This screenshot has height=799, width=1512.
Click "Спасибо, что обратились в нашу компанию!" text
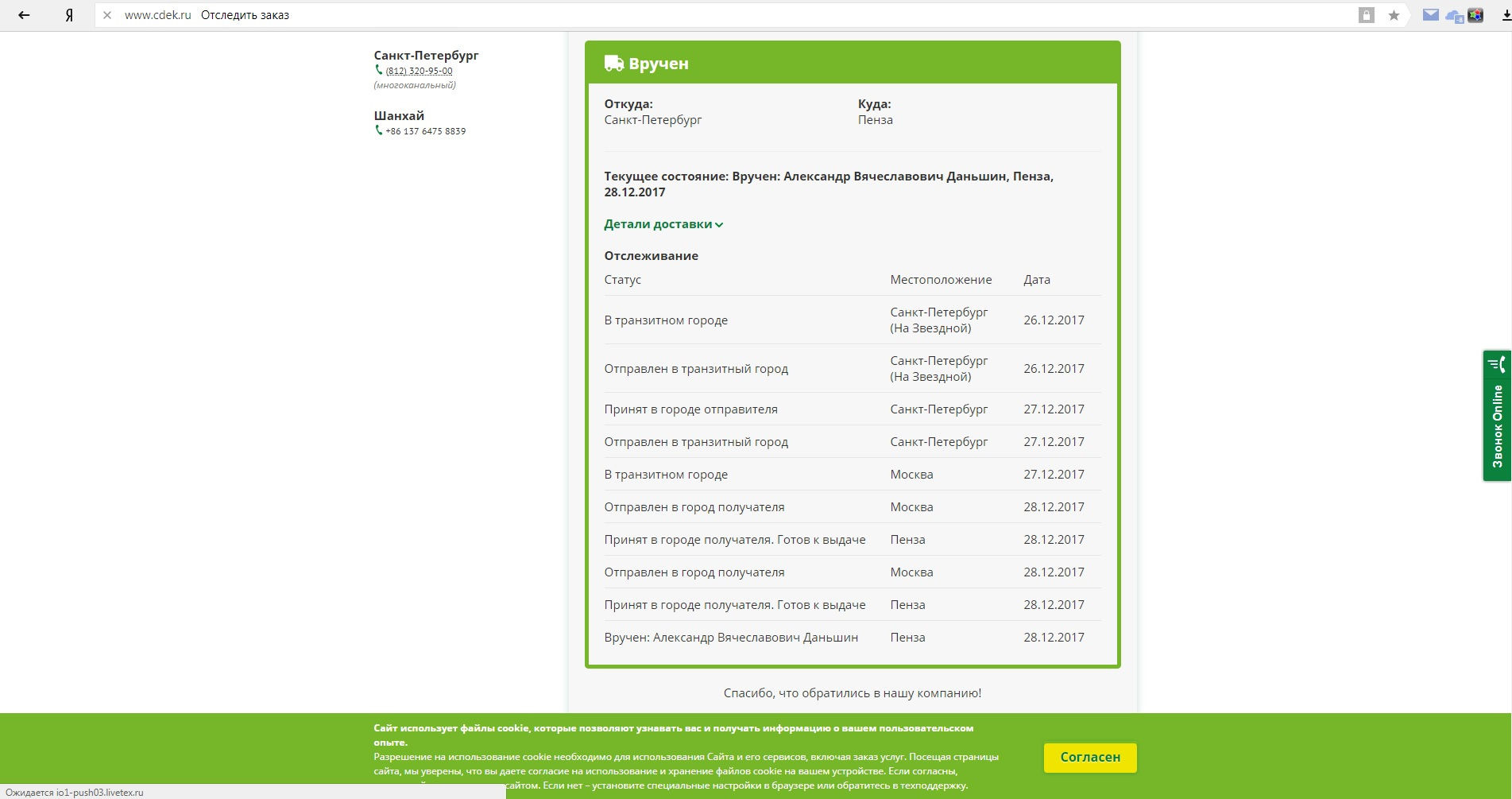pos(853,693)
